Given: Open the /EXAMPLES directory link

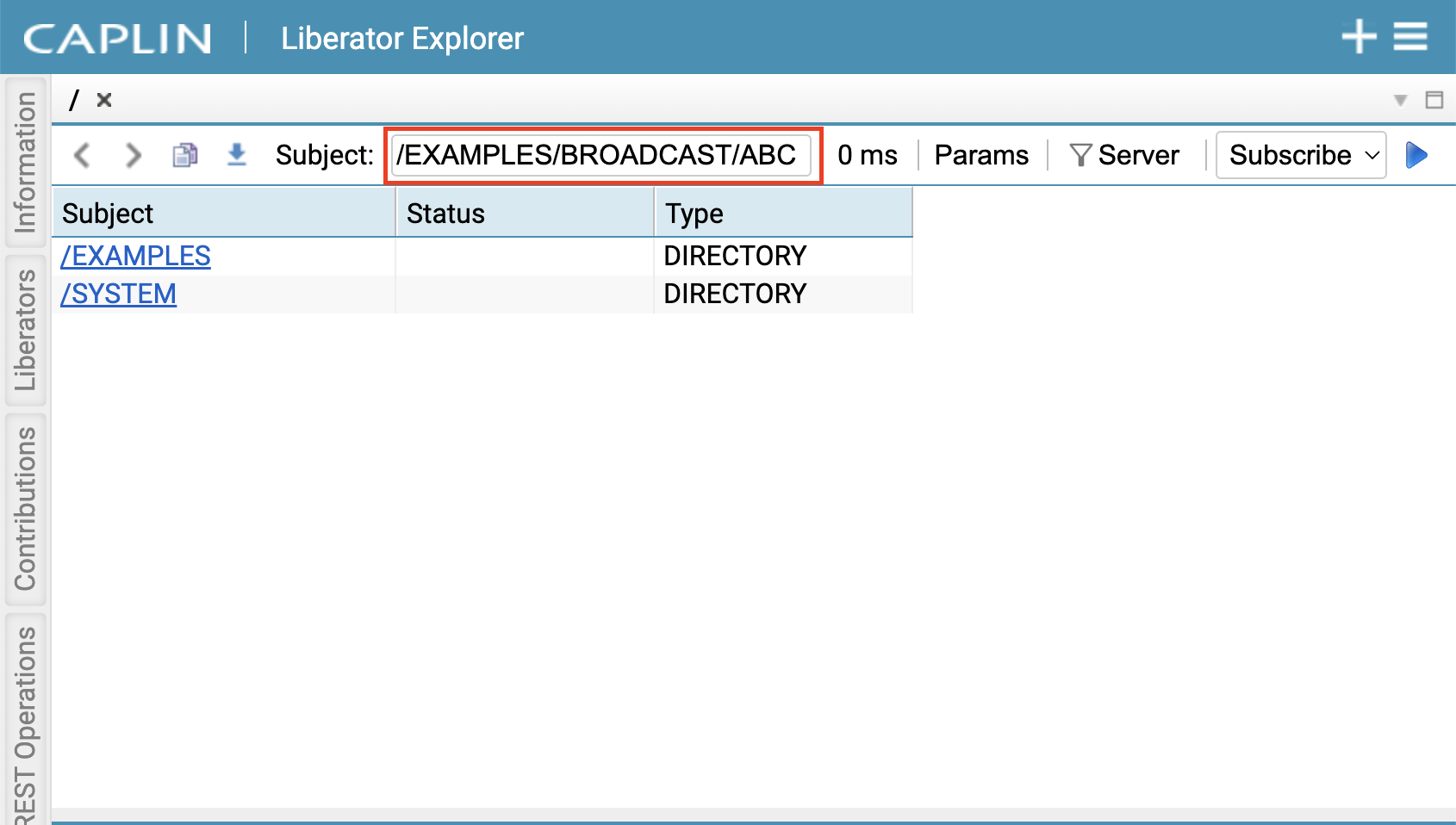Looking at the screenshot, I should (136, 256).
